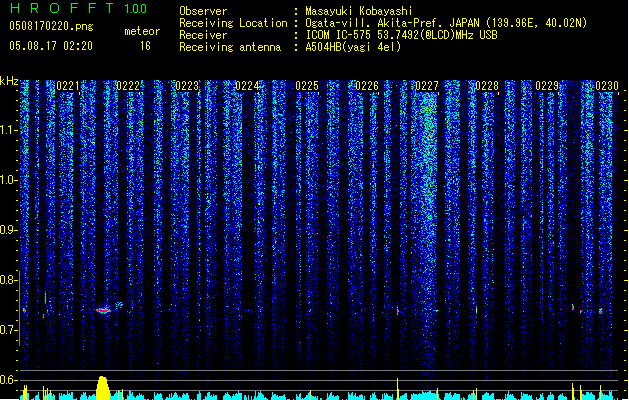Click the large yellow power peak near 0222
This screenshot has height=400, width=629.
(103, 388)
